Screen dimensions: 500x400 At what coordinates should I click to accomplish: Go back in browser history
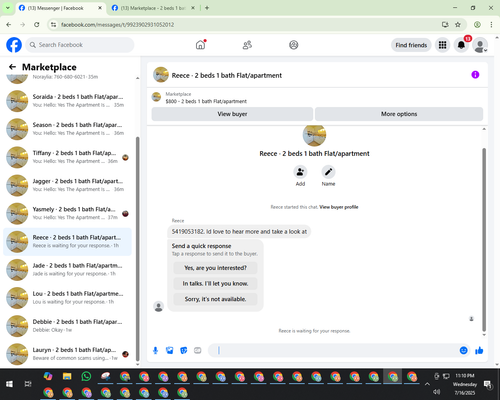click(x=9, y=25)
